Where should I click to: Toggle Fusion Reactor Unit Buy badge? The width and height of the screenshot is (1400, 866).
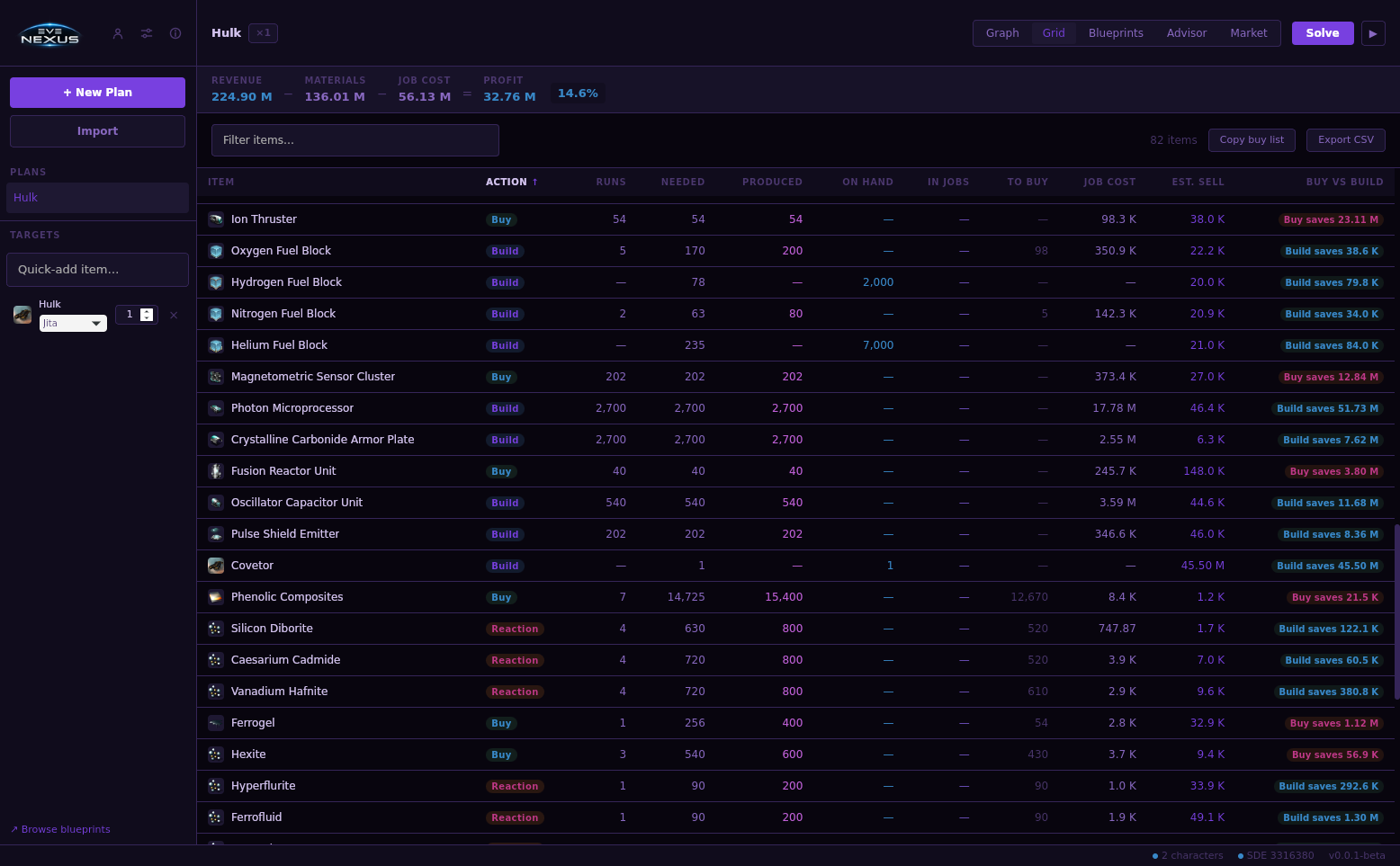(501, 471)
